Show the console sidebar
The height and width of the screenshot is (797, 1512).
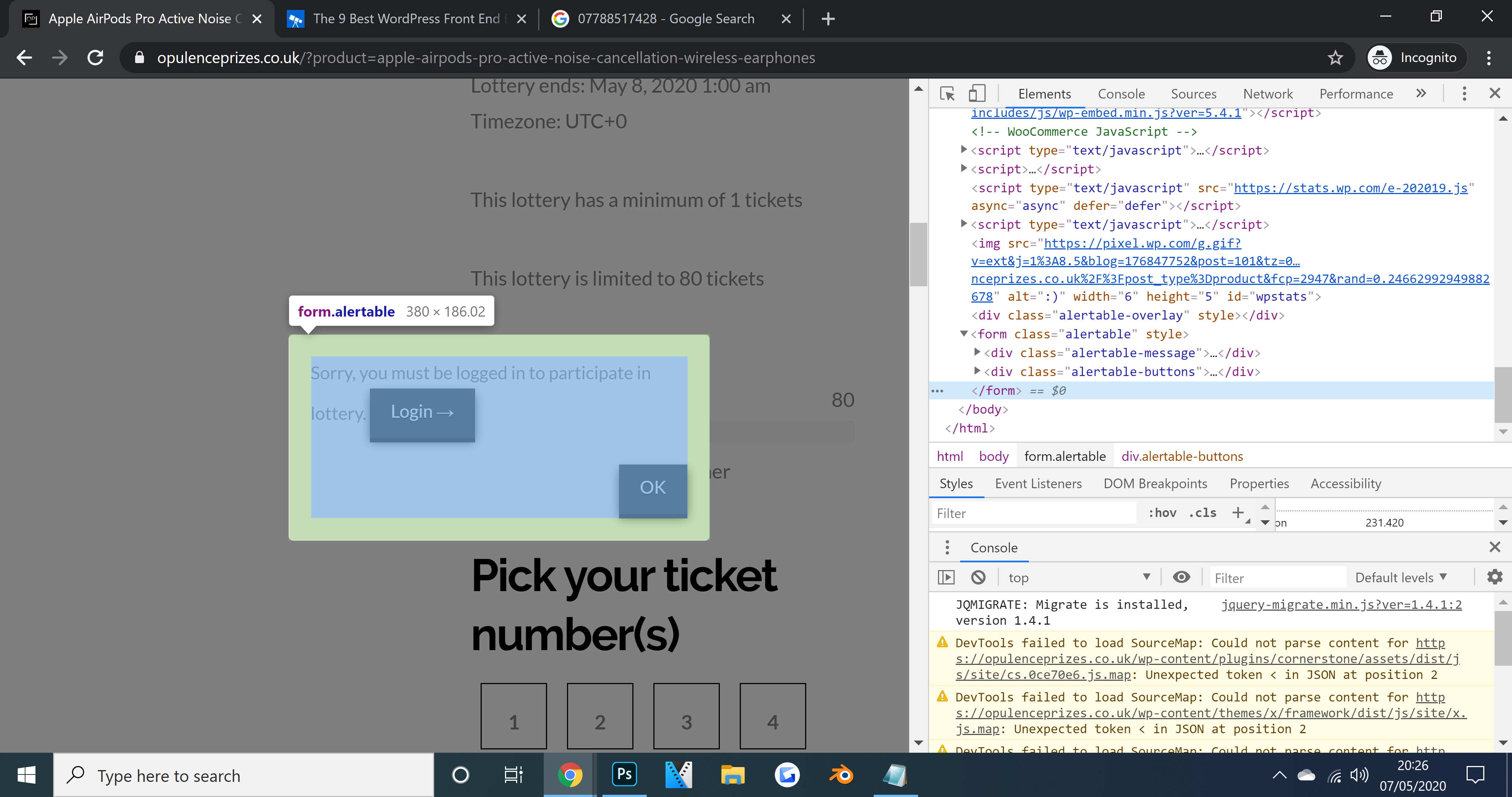pos(946,577)
